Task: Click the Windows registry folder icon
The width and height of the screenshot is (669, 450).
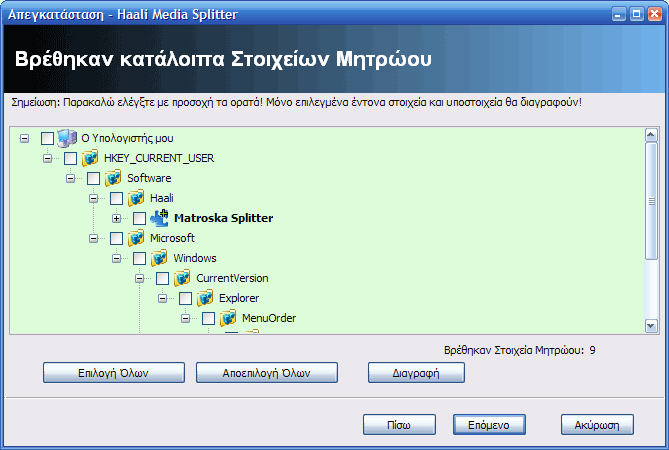Action: [x=159, y=258]
